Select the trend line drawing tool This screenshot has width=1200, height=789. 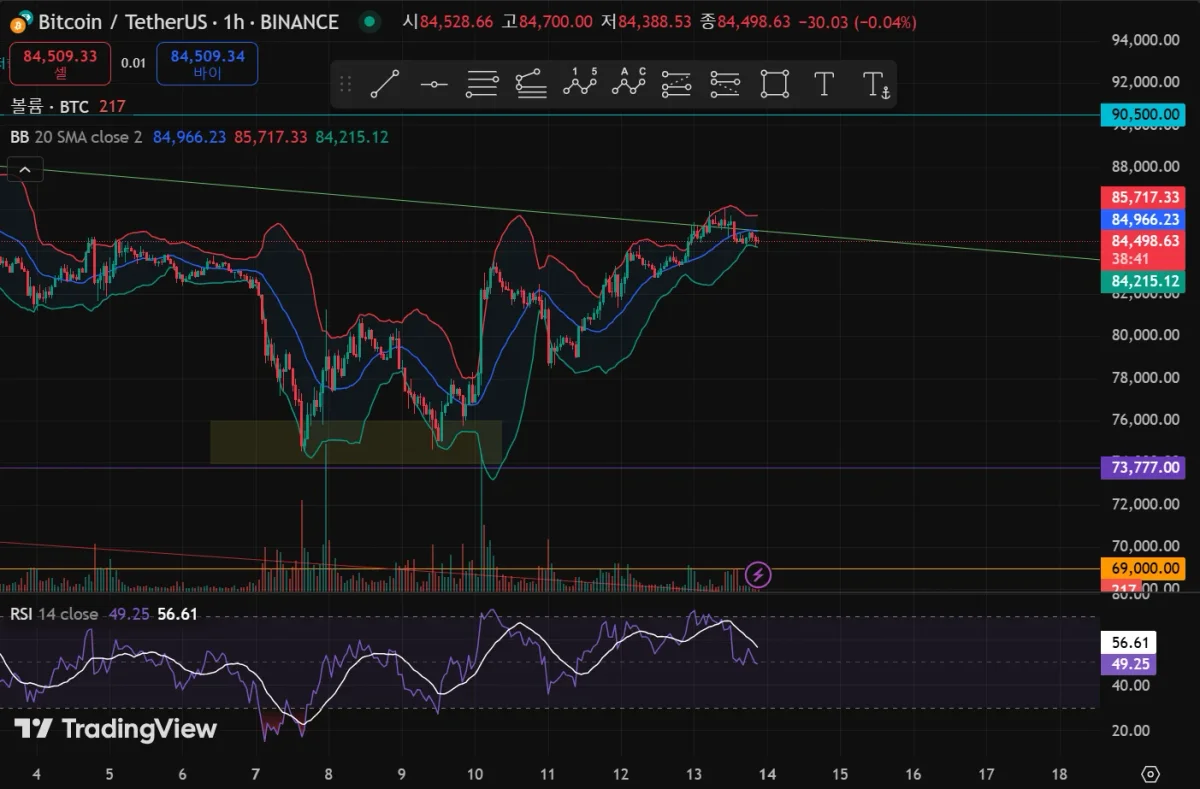tap(385, 84)
